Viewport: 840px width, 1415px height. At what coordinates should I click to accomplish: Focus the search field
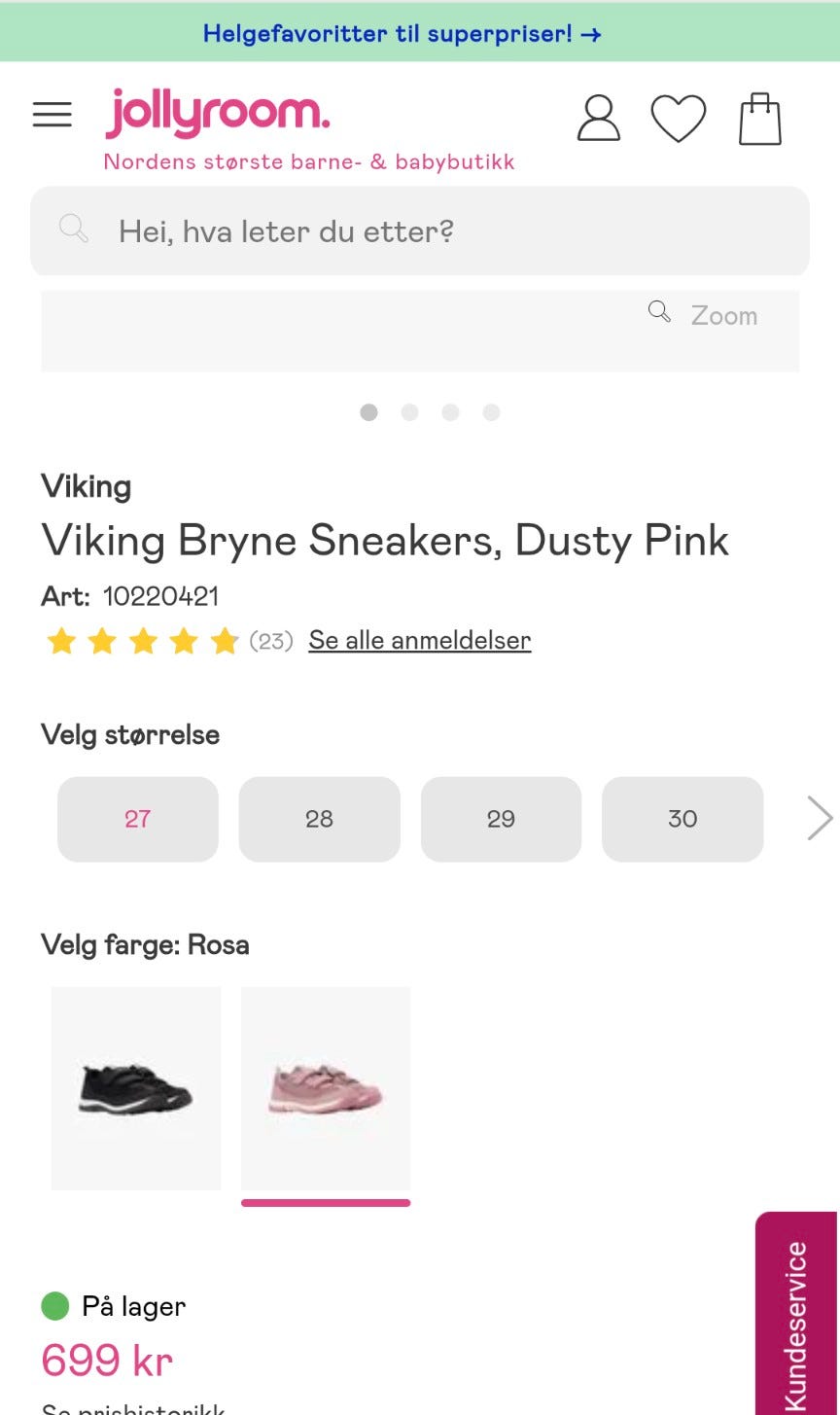click(x=437, y=231)
